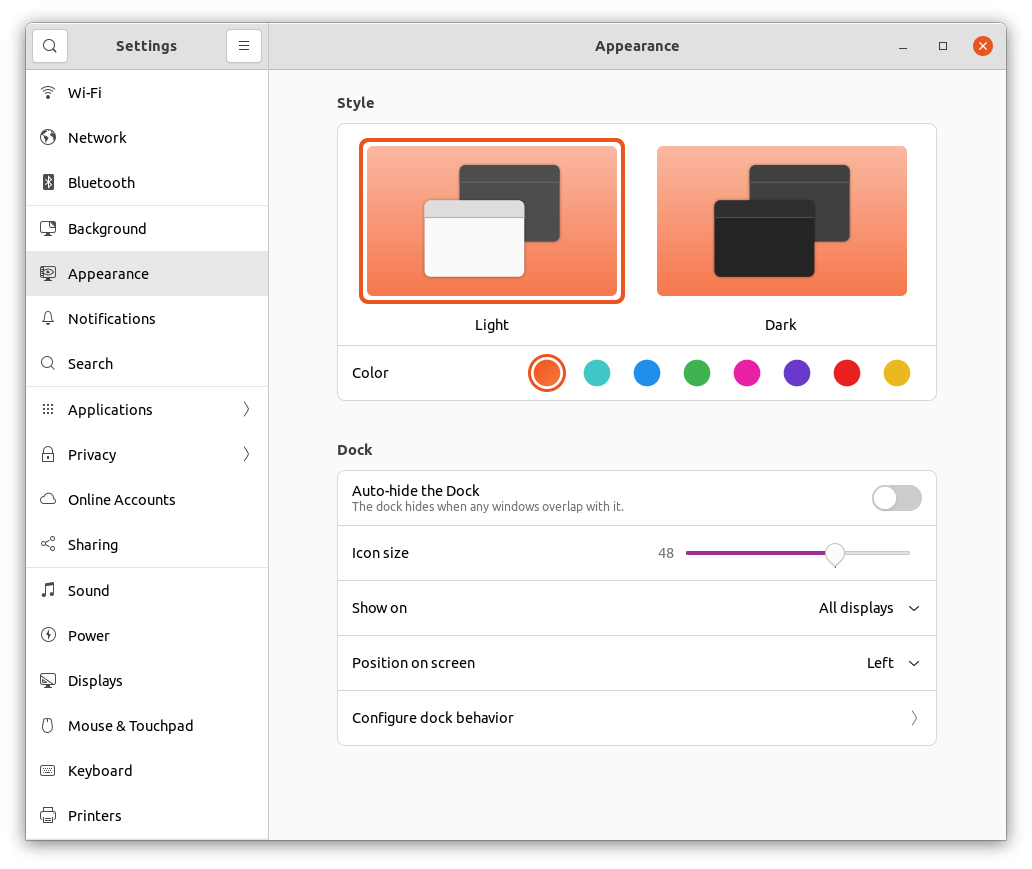Select the Light style theme
Viewport: 1032px width, 869px height.
491,221
